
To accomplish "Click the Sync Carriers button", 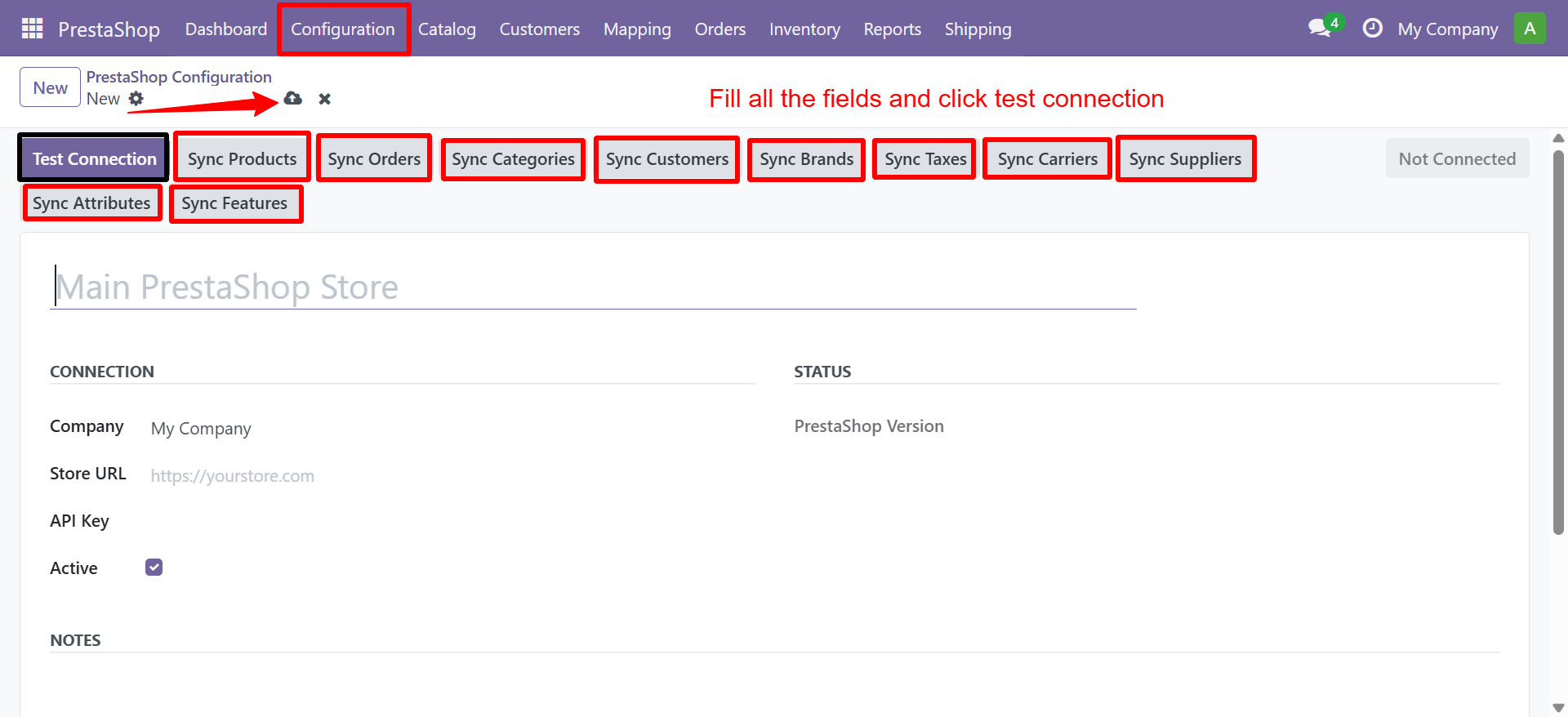I will point(1048,158).
